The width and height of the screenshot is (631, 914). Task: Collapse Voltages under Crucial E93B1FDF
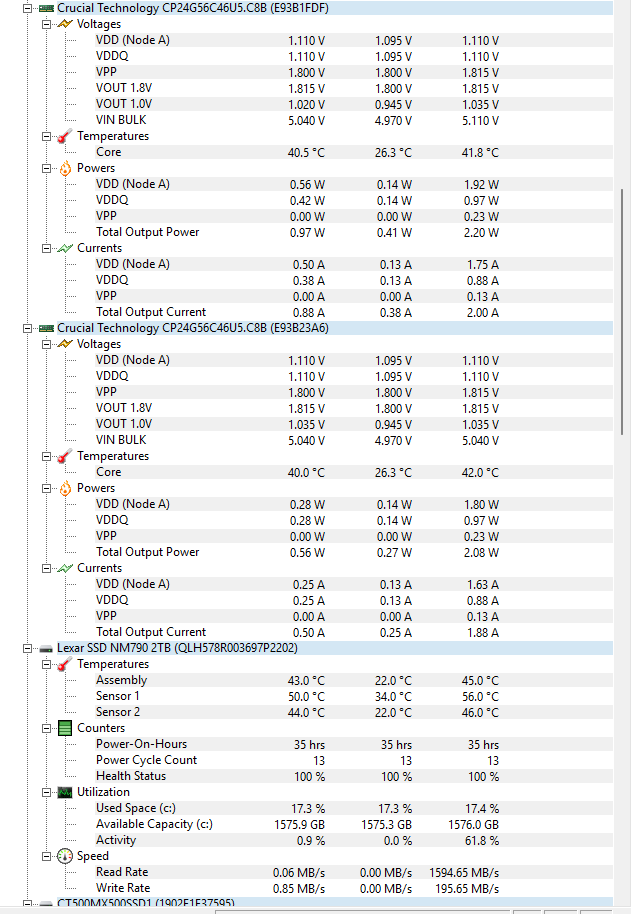pyautogui.click(x=46, y=24)
